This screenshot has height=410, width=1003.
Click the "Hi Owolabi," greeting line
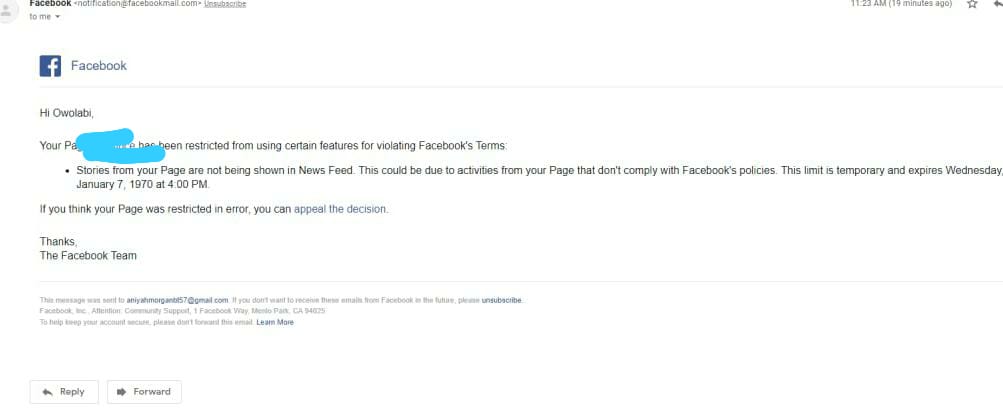(x=67, y=113)
